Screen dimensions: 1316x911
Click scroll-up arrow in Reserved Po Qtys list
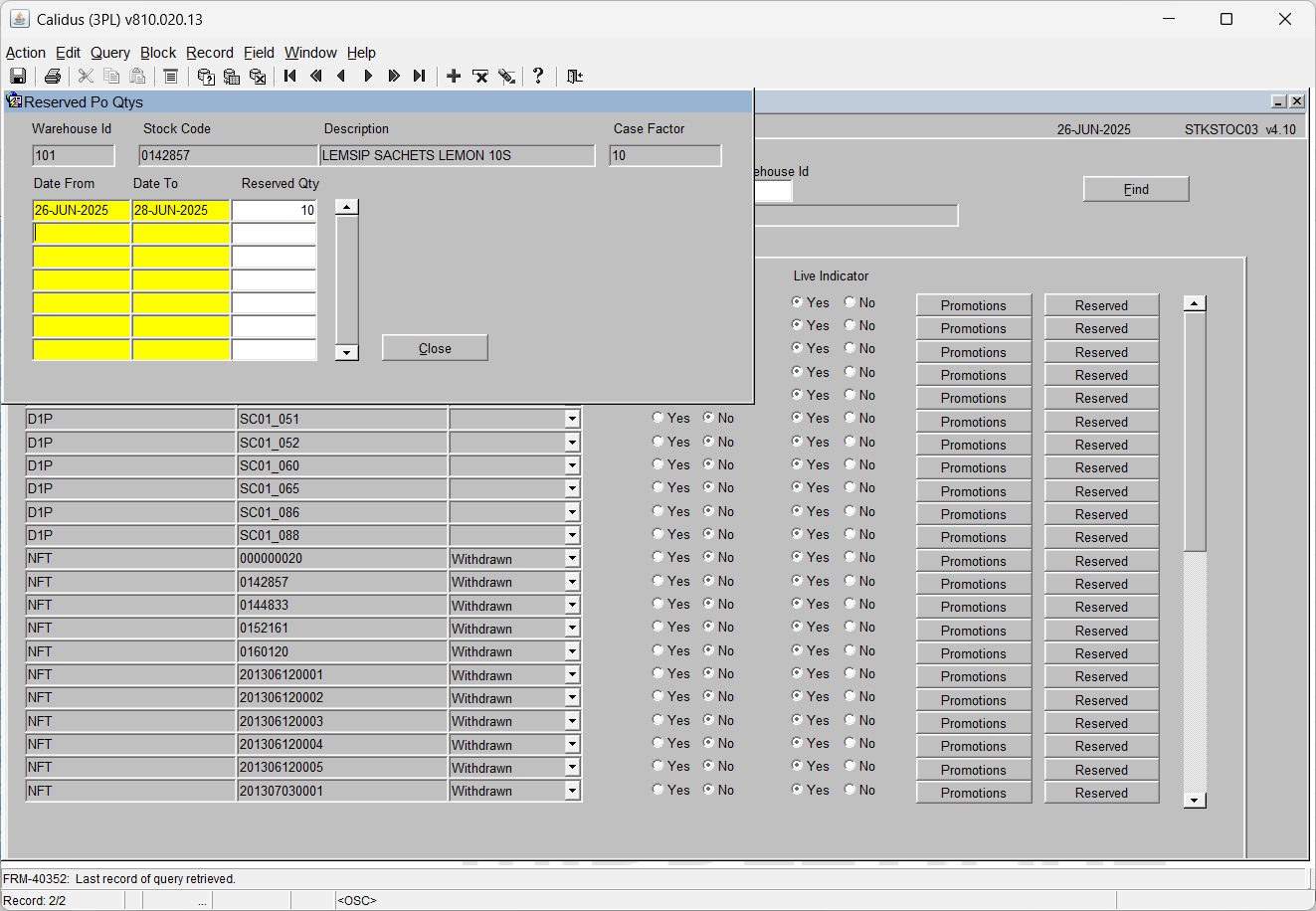[x=346, y=207]
